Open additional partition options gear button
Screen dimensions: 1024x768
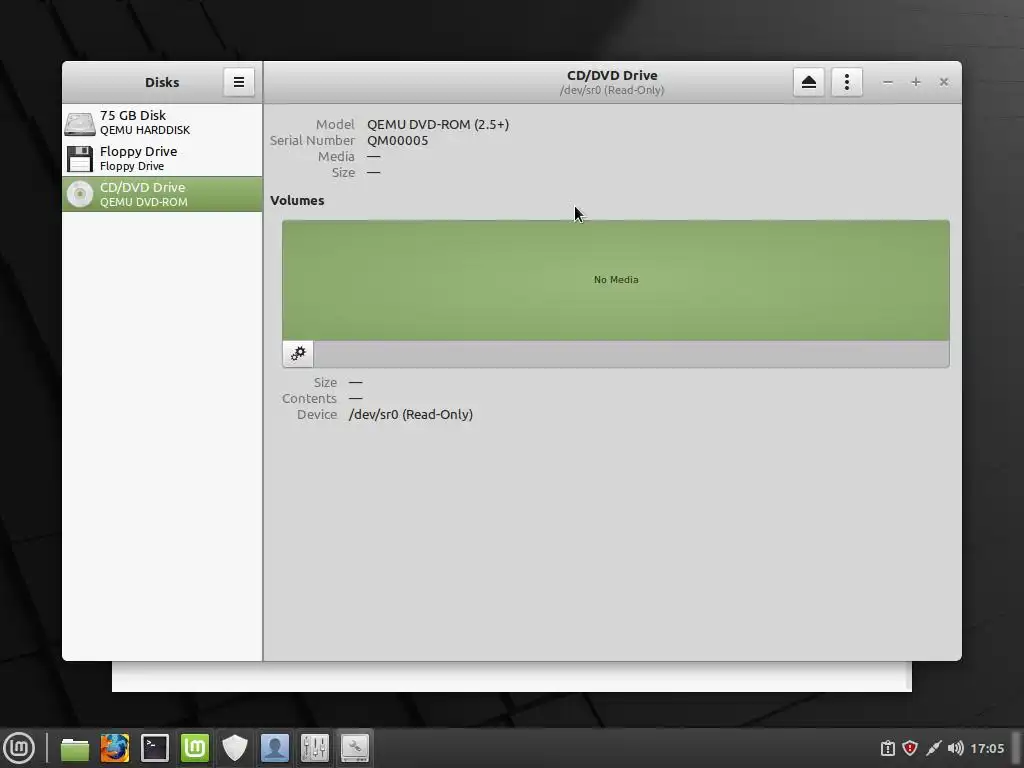(x=298, y=353)
